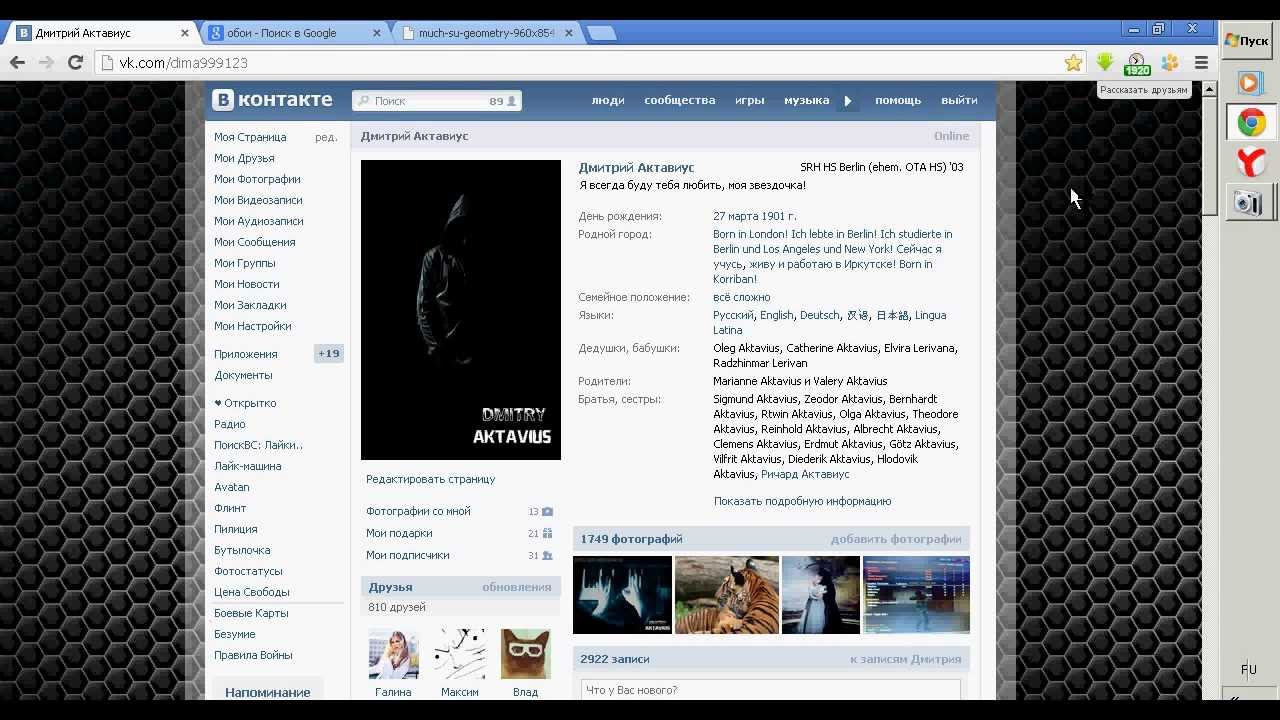Viewport: 1280px width, 720px height.
Task: Click ред. next to Моя Страница
Action: click(326, 137)
